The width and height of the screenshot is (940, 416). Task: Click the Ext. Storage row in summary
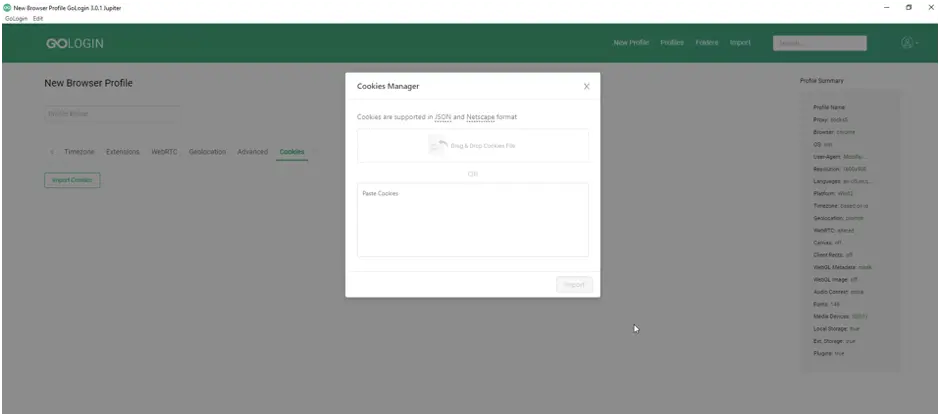(x=834, y=341)
